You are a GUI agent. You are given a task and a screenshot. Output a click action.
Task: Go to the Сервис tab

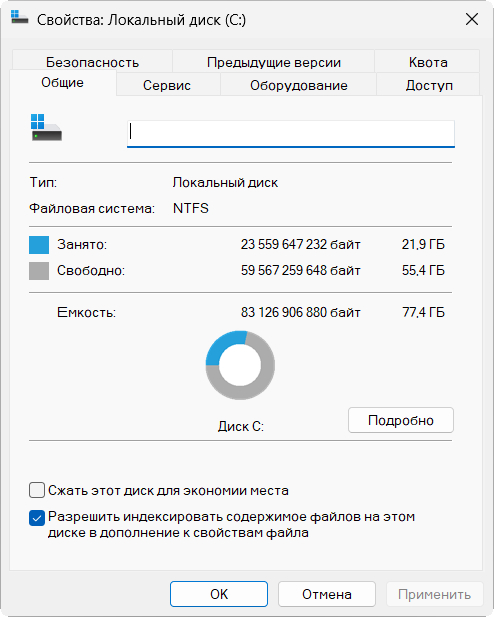click(x=167, y=85)
